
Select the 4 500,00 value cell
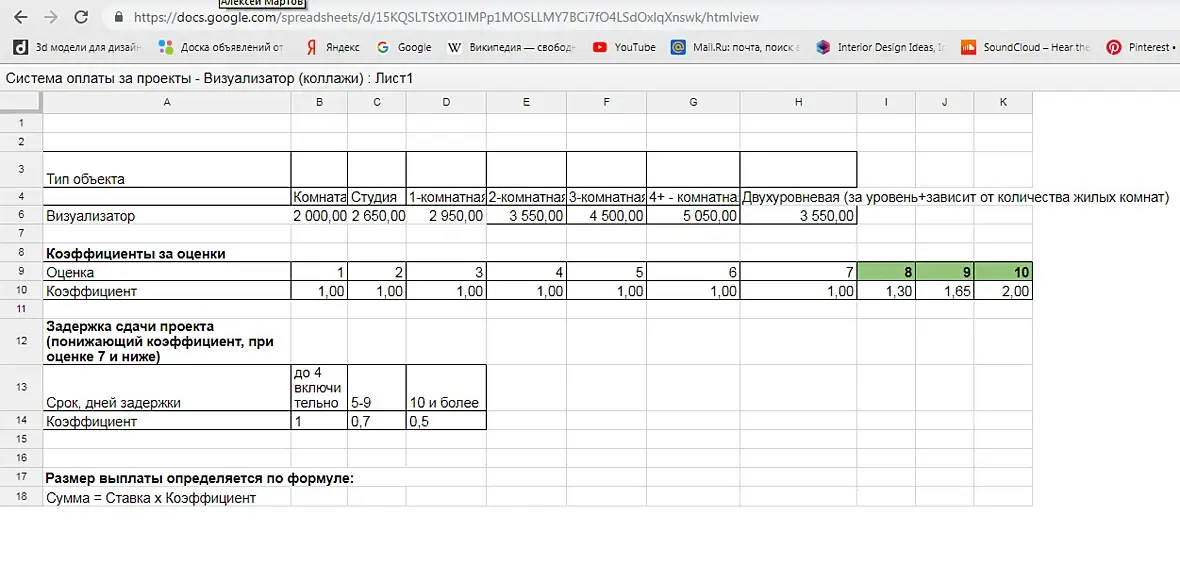click(x=606, y=216)
